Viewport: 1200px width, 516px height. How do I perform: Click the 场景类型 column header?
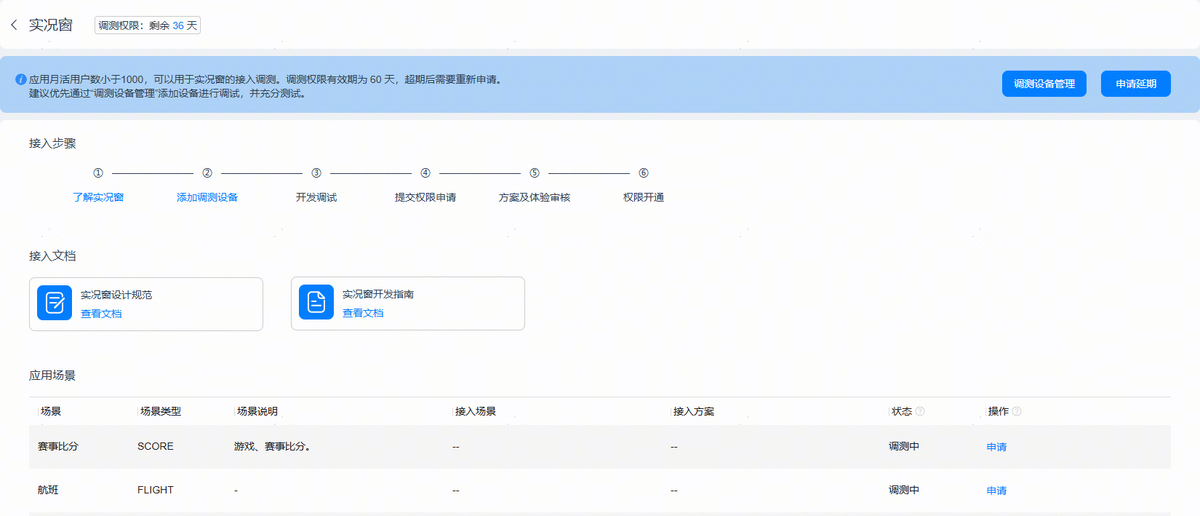click(159, 411)
